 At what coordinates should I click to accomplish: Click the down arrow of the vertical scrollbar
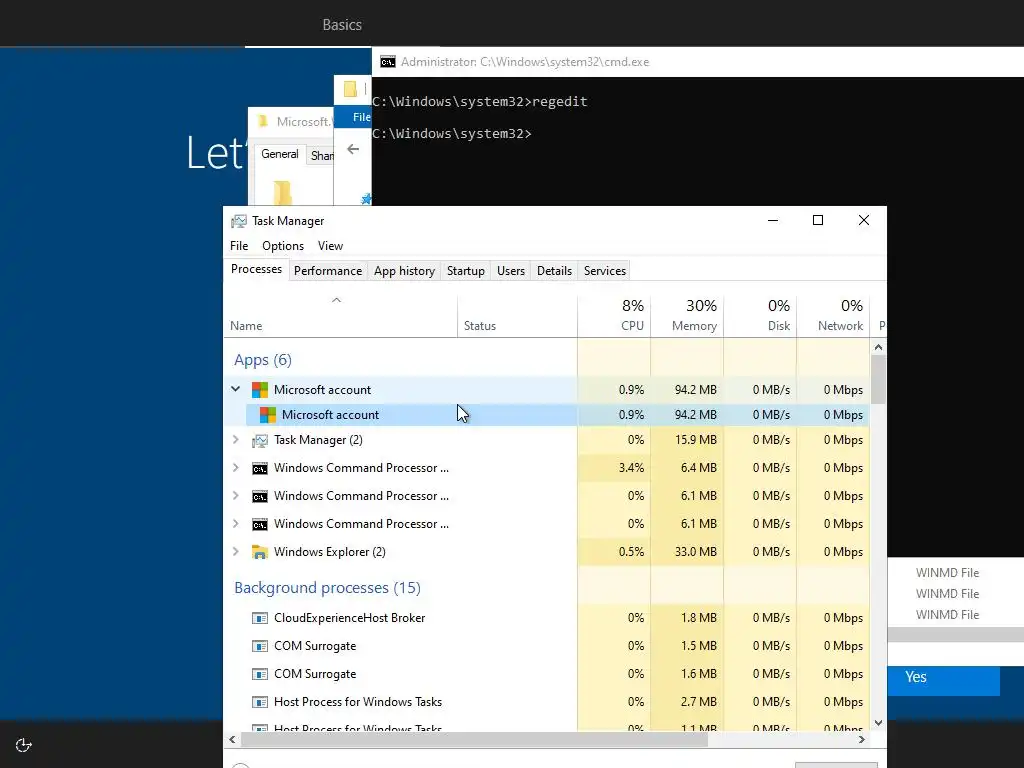(878, 722)
